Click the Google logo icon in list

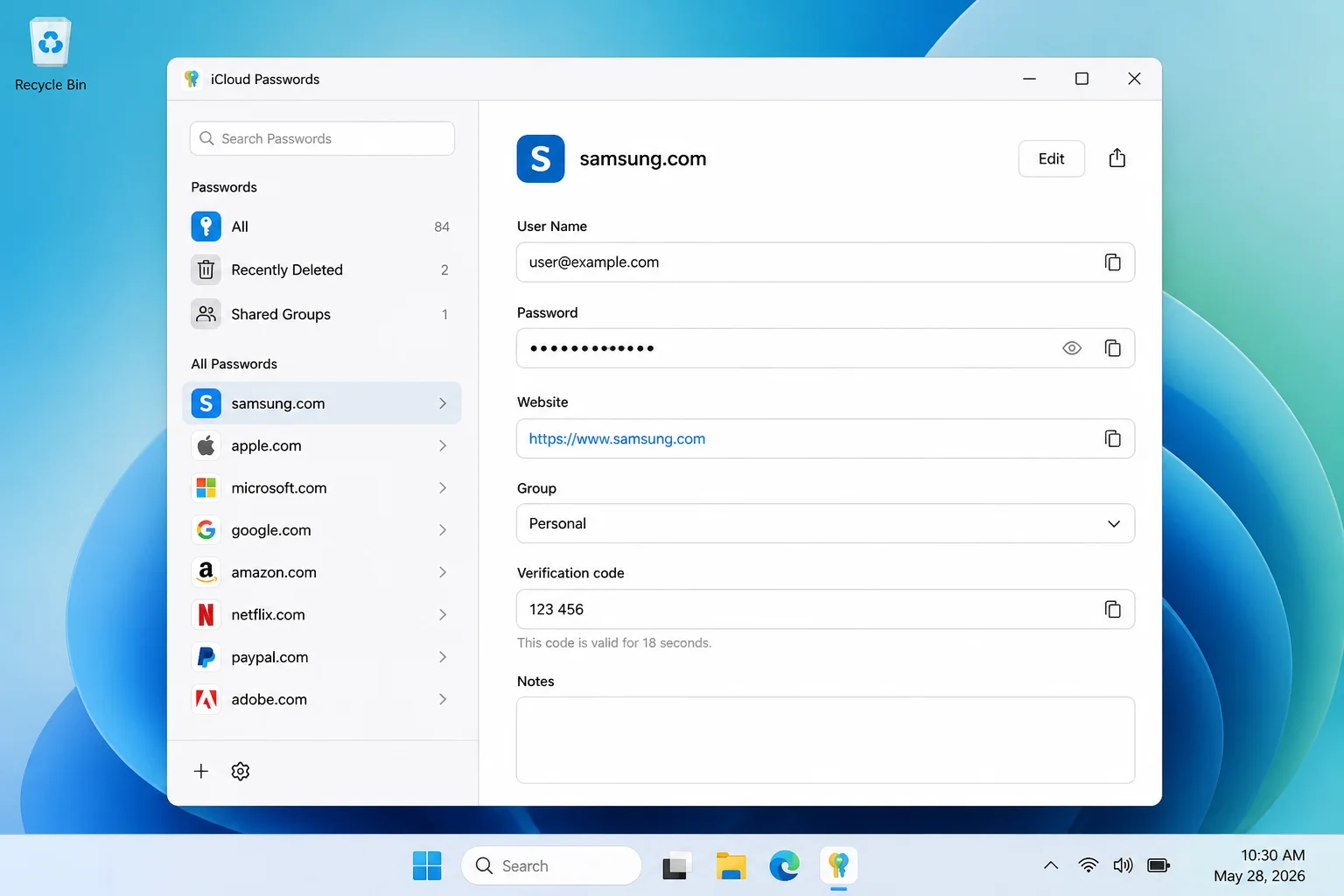[206, 530]
